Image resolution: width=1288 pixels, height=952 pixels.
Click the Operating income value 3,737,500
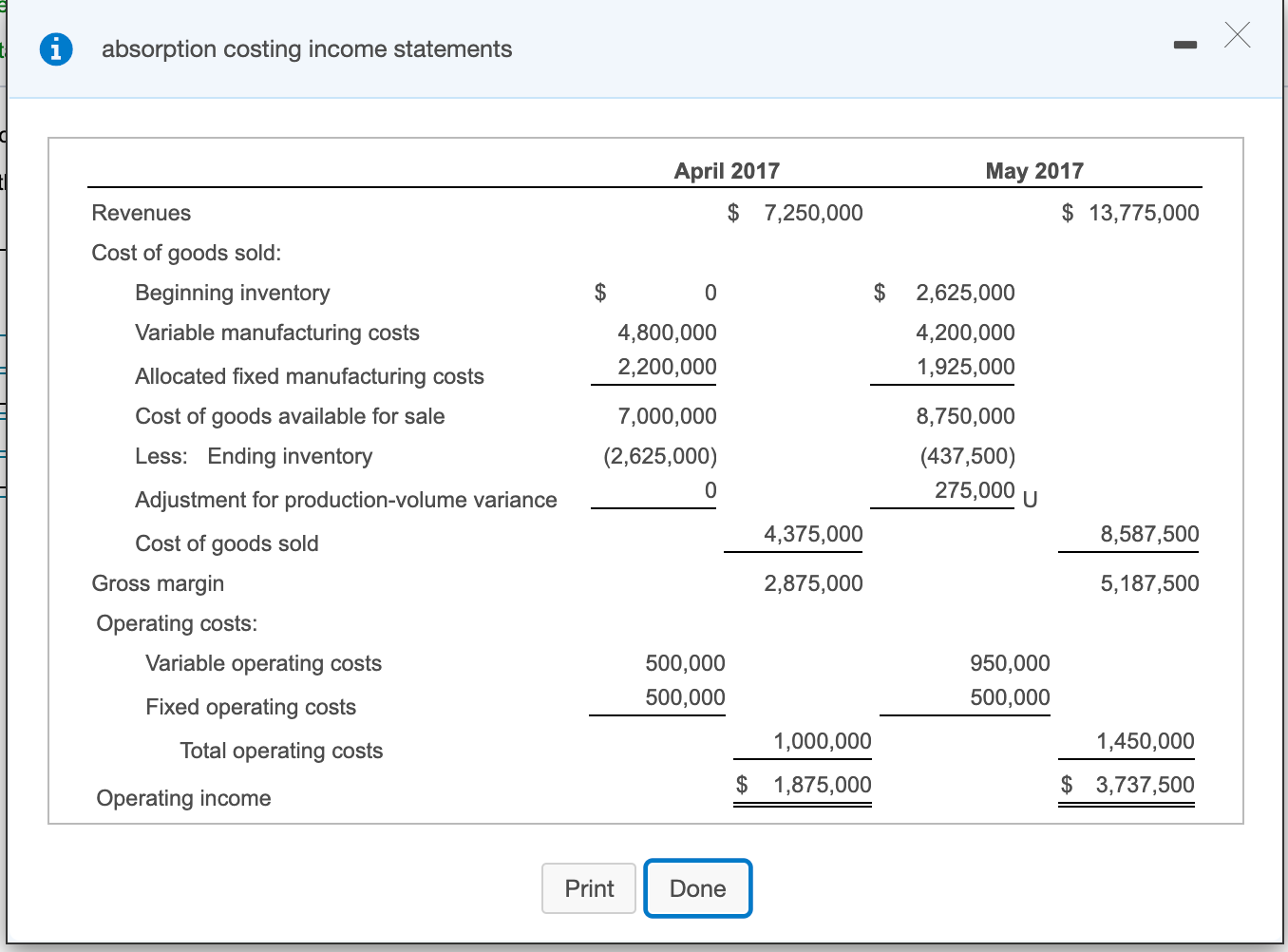coord(1145,785)
